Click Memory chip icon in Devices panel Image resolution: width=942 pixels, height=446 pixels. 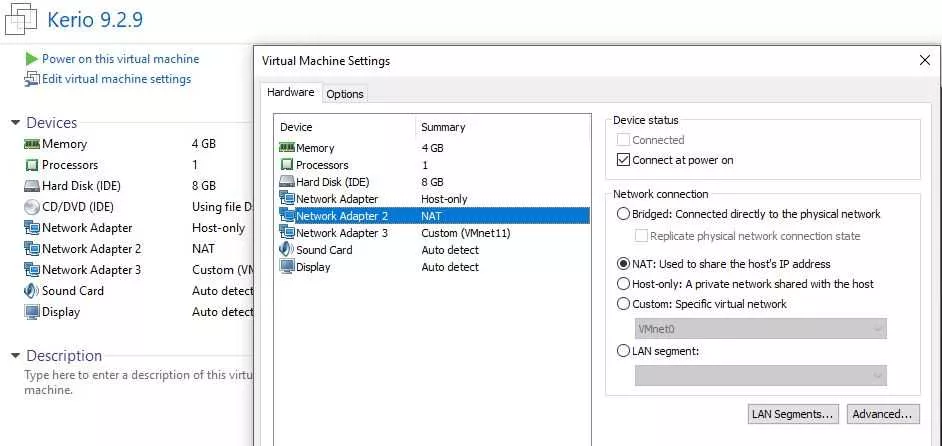31,144
